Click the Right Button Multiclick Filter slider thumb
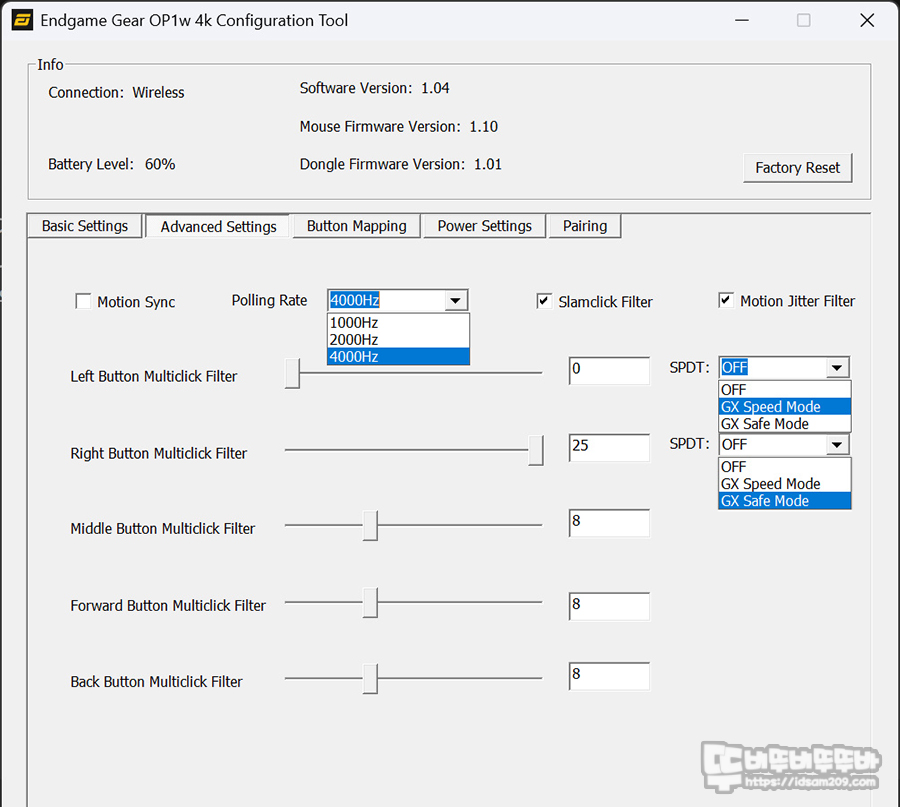Screen dimensions: 900x807 coord(536,451)
